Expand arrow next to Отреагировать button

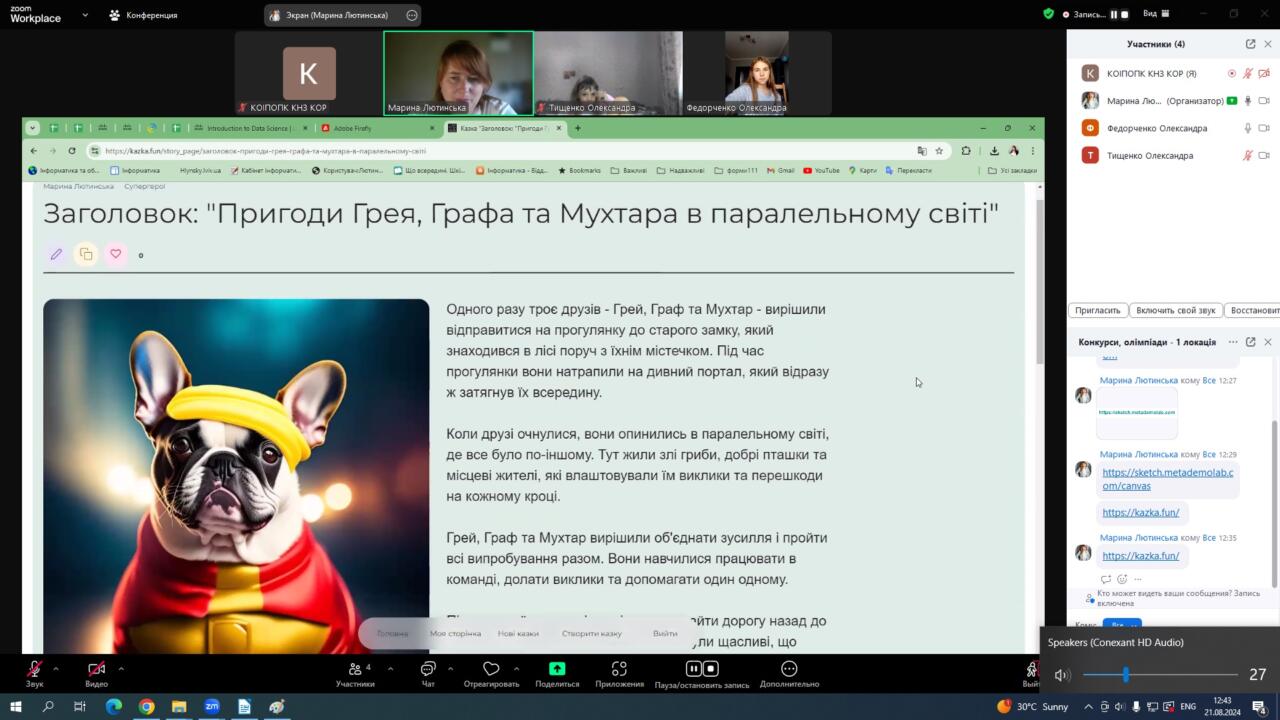(x=516, y=668)
